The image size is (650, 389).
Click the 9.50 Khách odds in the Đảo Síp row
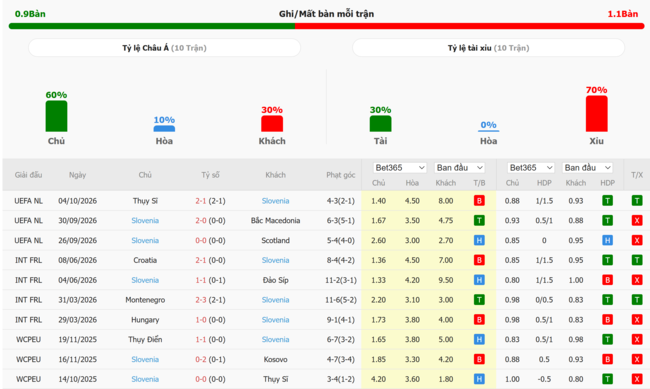tap(446, 280)
